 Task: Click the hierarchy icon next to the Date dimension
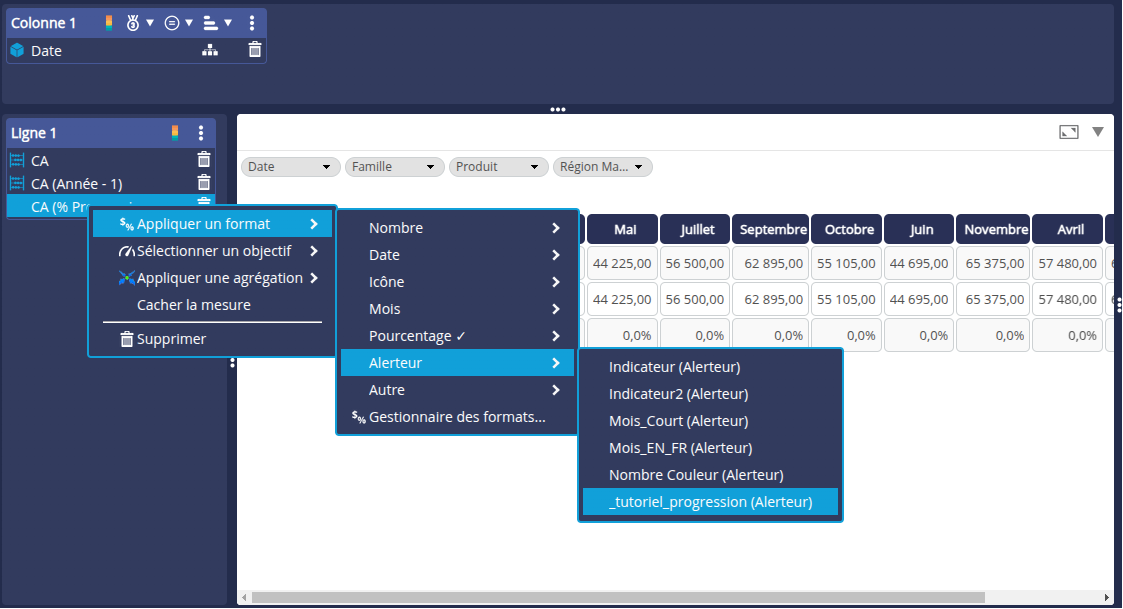point(210,50)
